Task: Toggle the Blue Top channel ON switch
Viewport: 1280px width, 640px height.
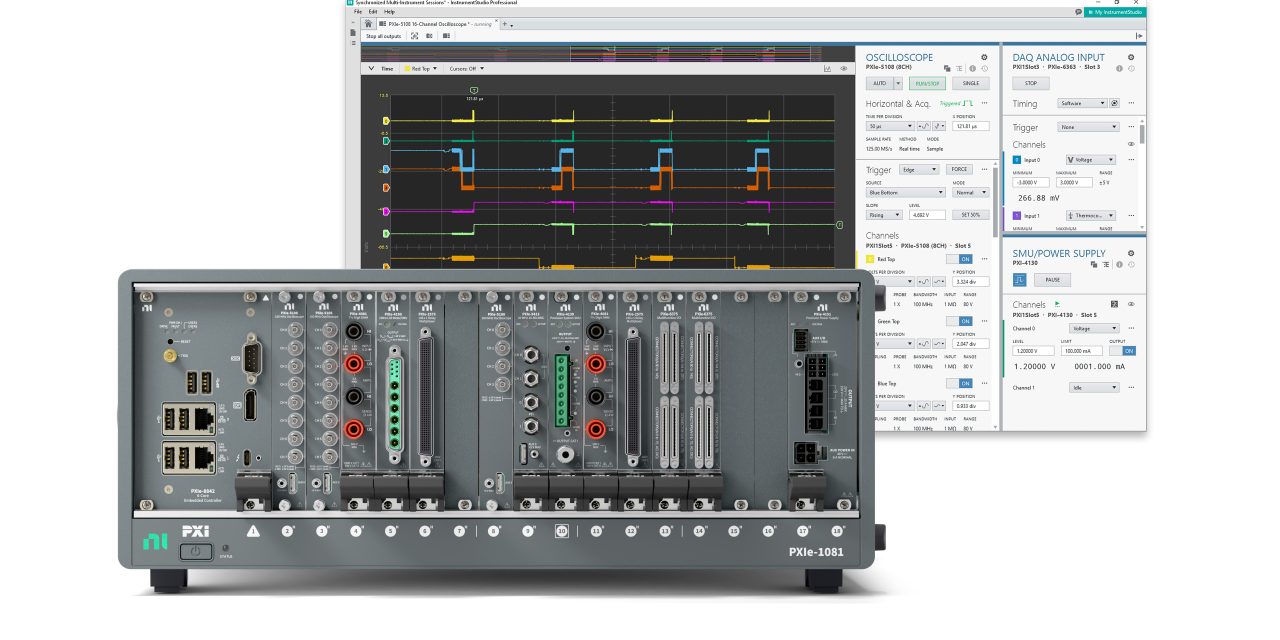Action: (959, 383)
